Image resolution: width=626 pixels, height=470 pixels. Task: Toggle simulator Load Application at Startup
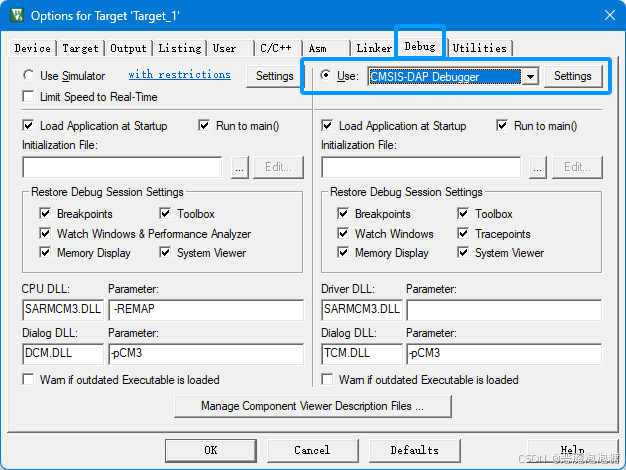click(28, 125)
